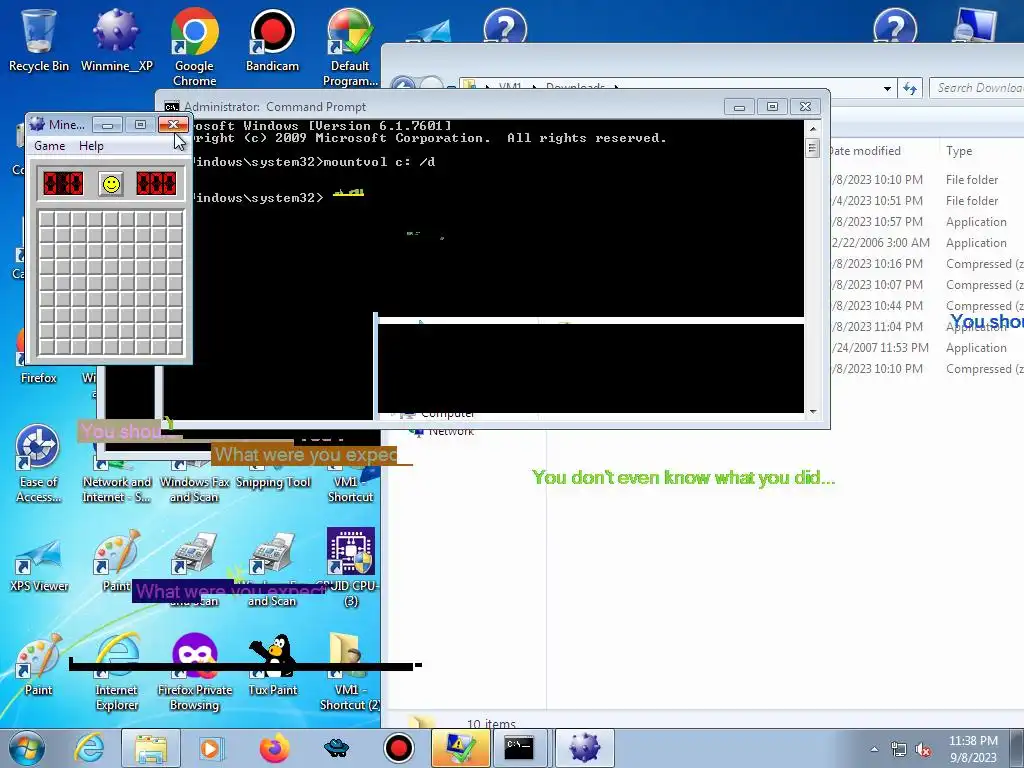Switch to Command Prompt taskbar button
The image size is (1024, 768).
point(520,748)
